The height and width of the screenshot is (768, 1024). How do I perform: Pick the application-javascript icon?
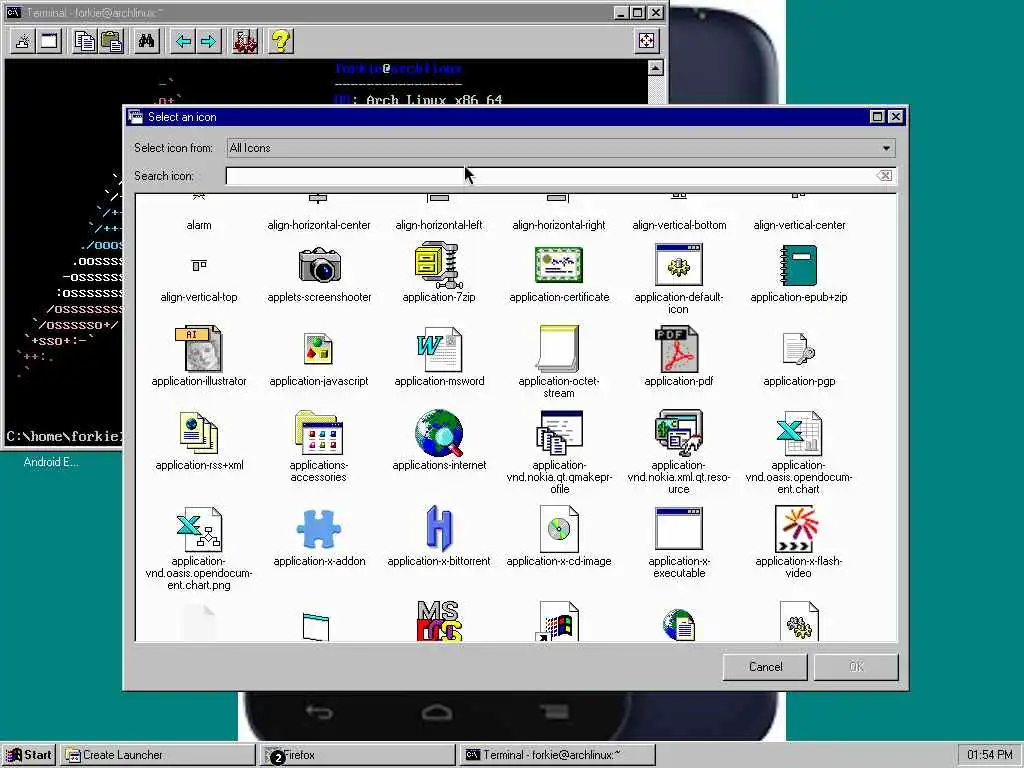319,349
